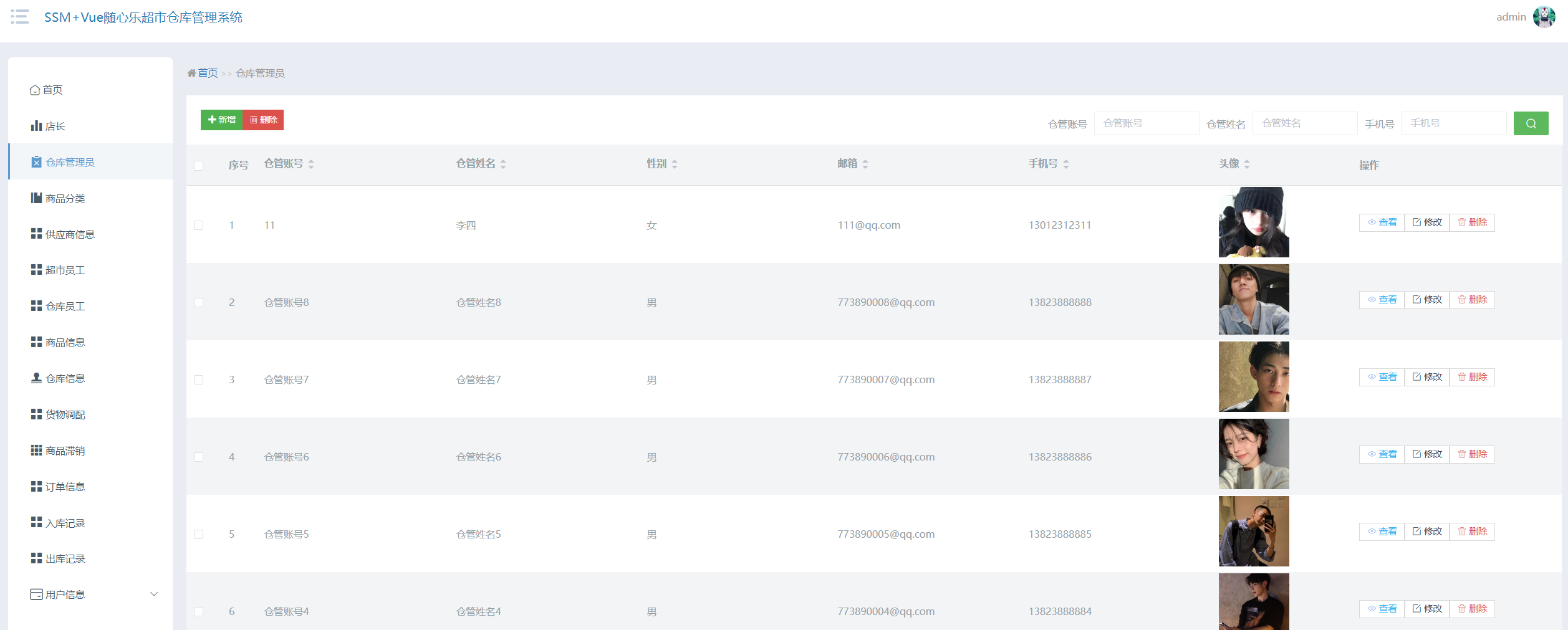Image resolution: width=1568 pixels, height=630 pixels.
Task: Click the green 新增 button
Action: pos(222,120)
